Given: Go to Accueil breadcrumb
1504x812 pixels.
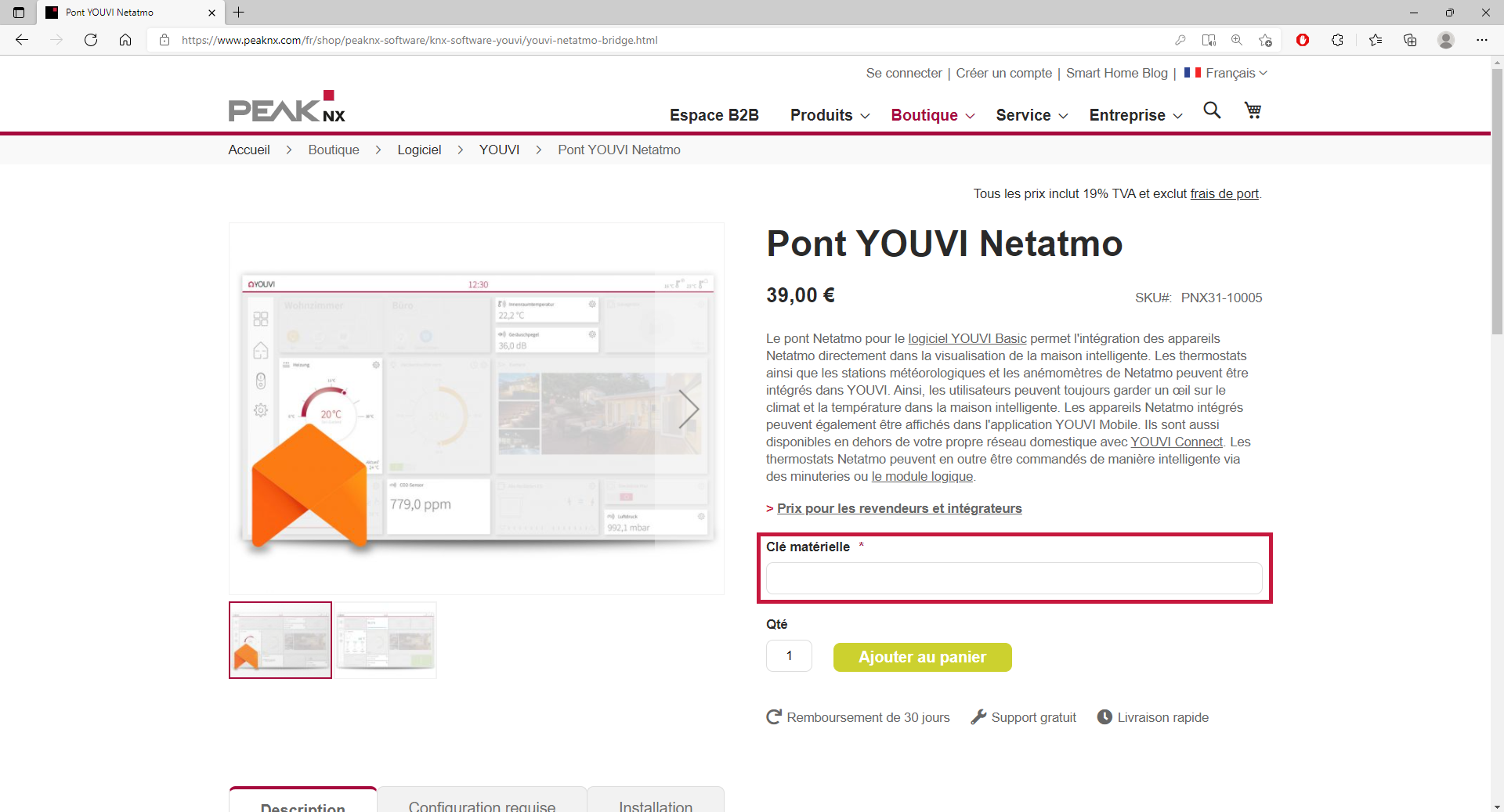Looking at the screenshot, I should [249, 150].
